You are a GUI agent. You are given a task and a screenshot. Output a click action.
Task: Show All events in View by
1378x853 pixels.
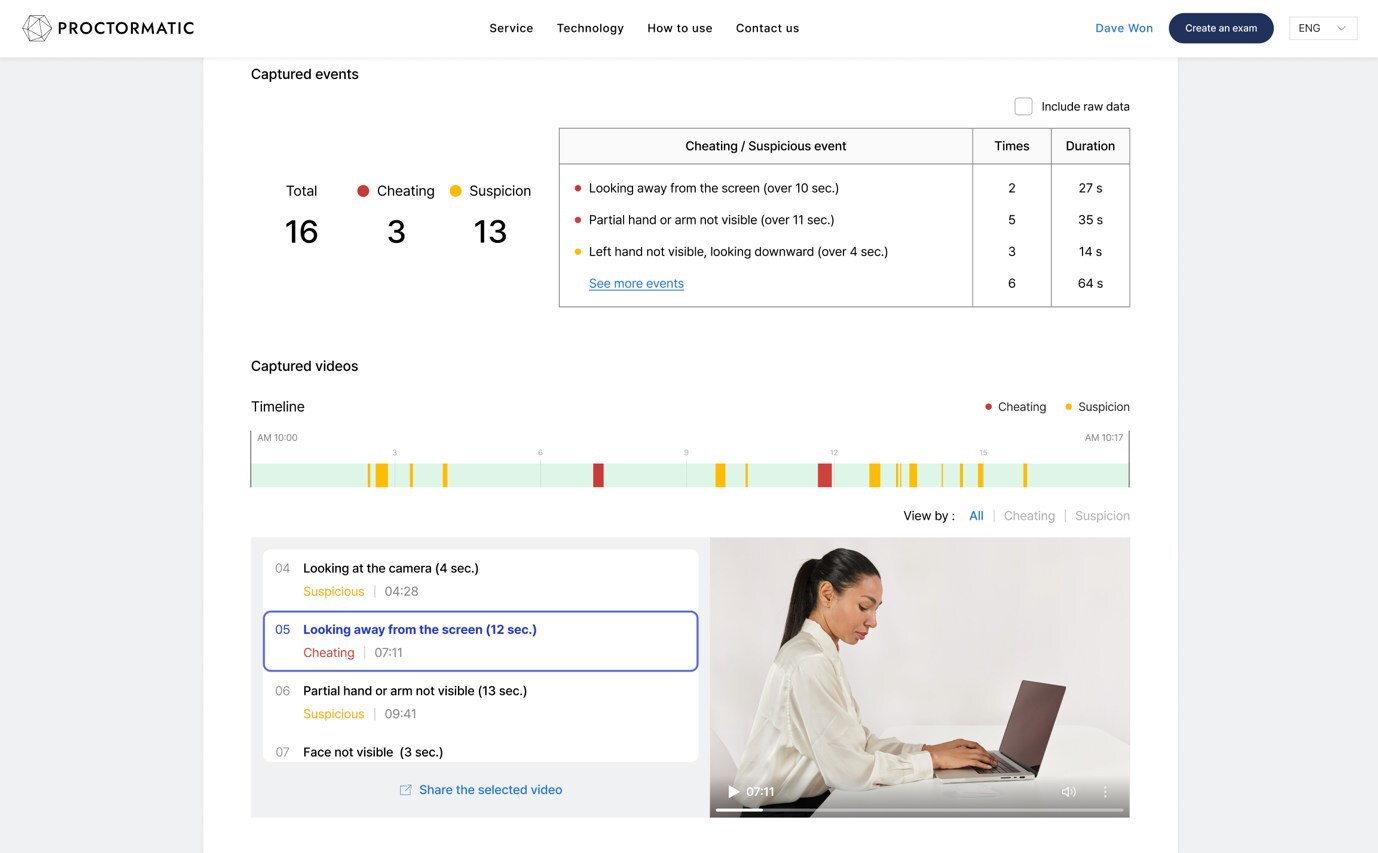click(x=976, y=516)
